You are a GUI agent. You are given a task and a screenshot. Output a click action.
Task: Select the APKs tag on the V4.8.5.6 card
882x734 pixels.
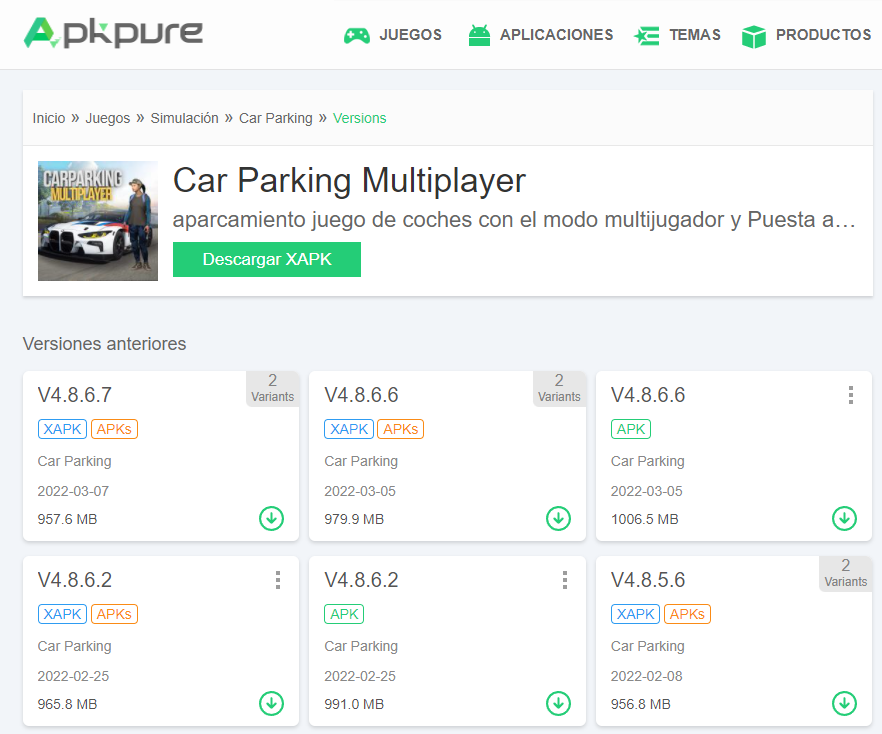tap(687, 614)
